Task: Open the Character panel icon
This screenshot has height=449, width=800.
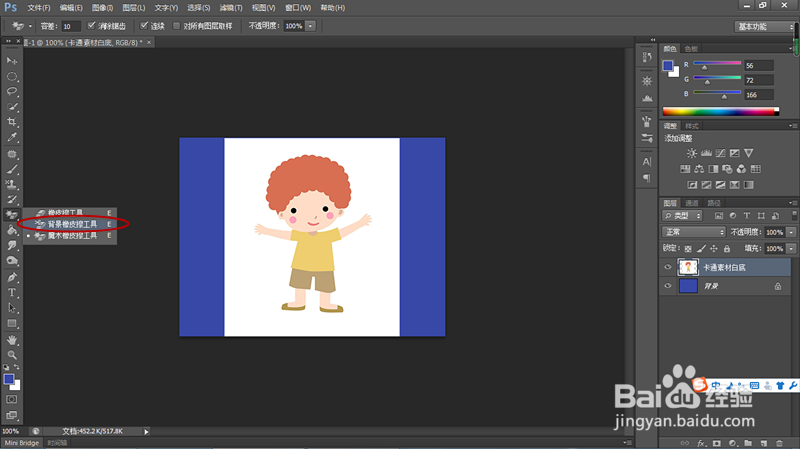Action: coord(647,162)
